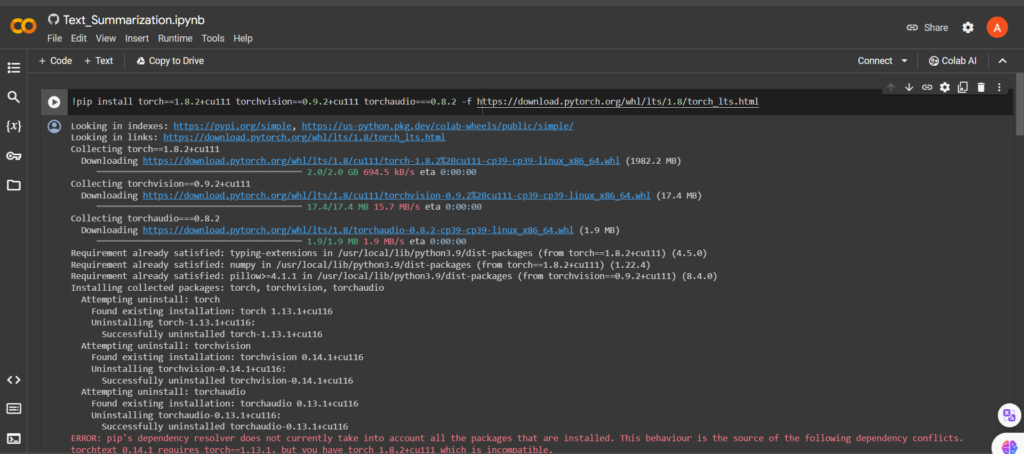Image resolution: width=1024 pixels, height=454 pixels.
Task: Open the Runtime menu
Action: coord(175,39)
